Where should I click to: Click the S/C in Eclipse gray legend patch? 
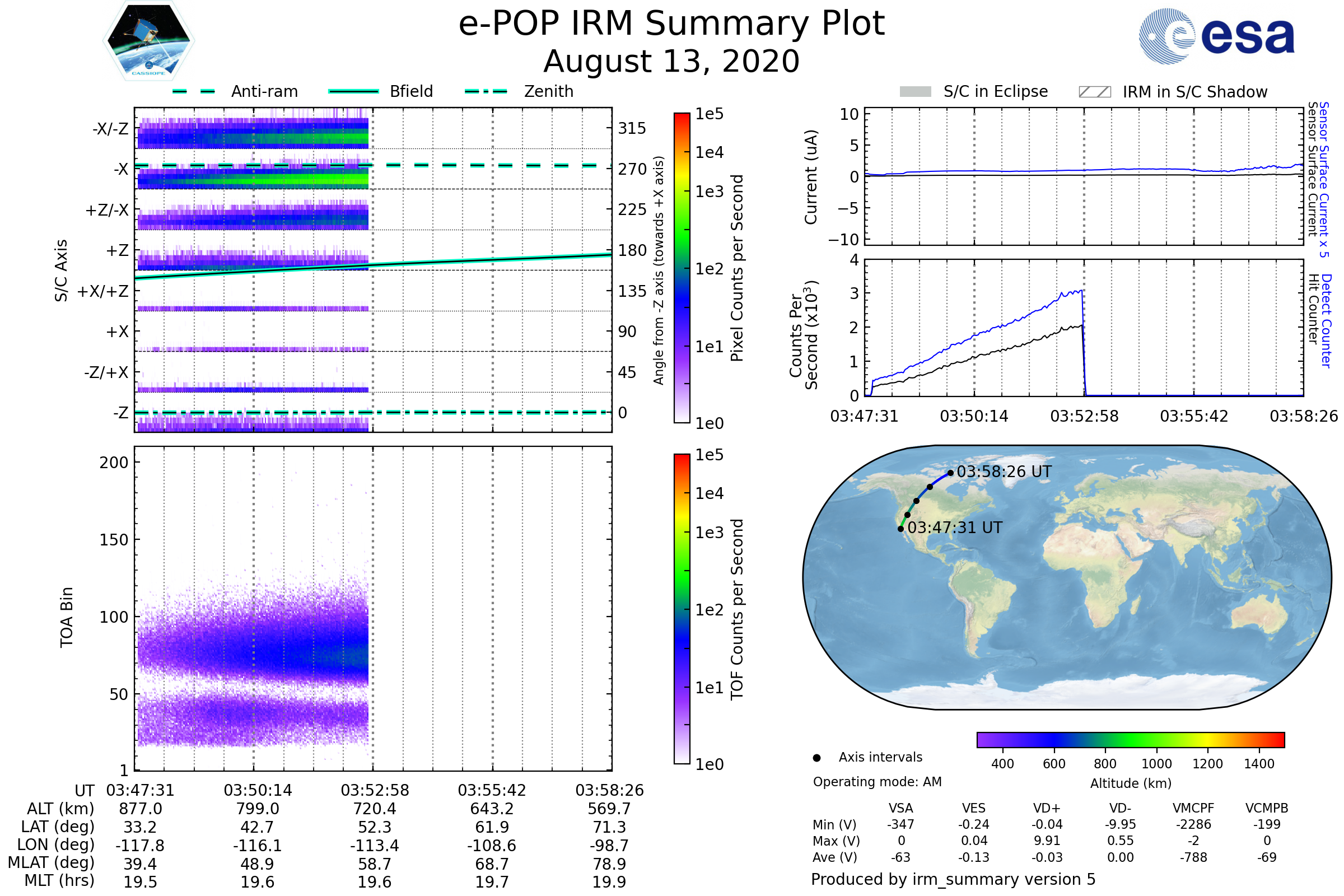[916, 92]
